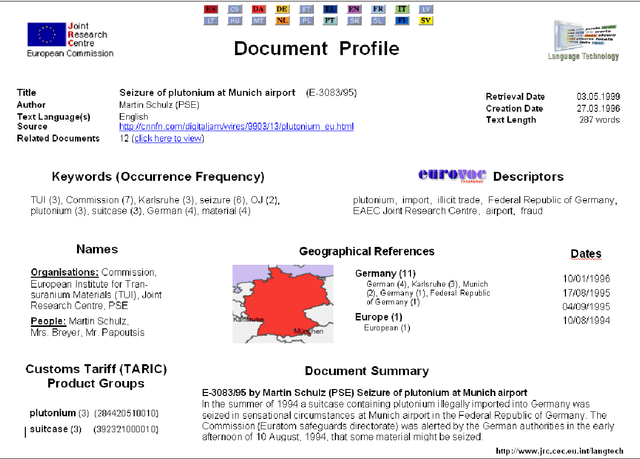Switch to the FR language button
The width and height of the screenshot is (640, 459).
click(x=378, y=8)
